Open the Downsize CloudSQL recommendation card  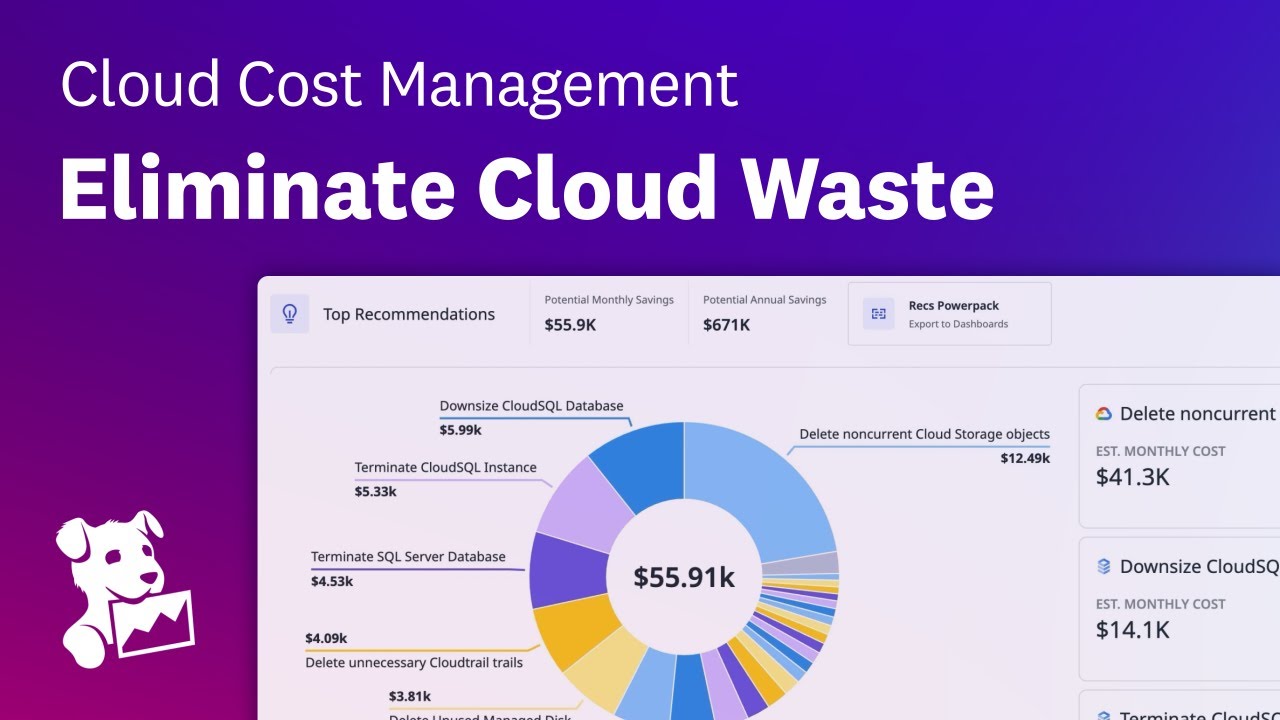pos(1180,609)
